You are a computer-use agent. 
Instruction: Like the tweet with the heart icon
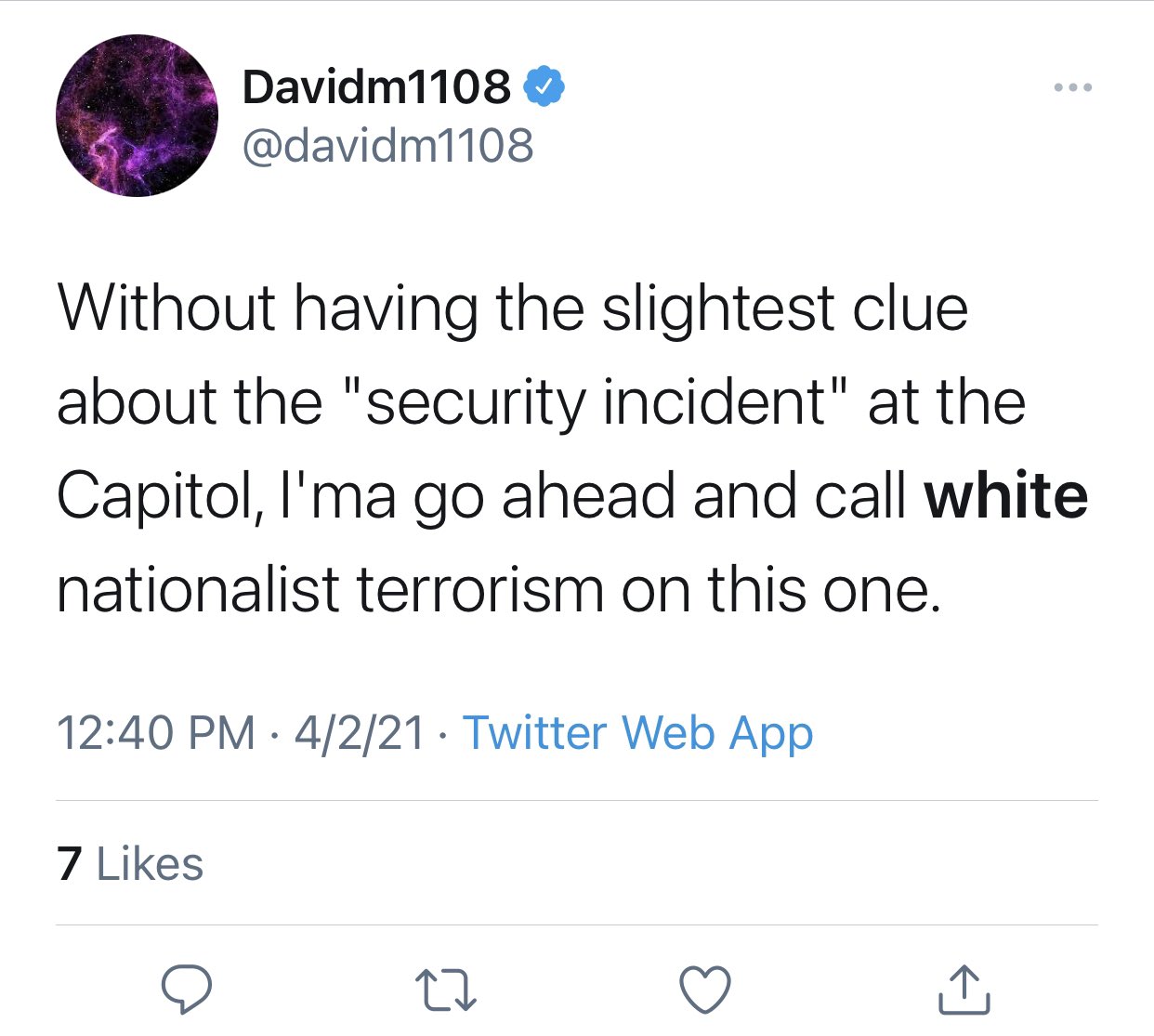[705, 990]
